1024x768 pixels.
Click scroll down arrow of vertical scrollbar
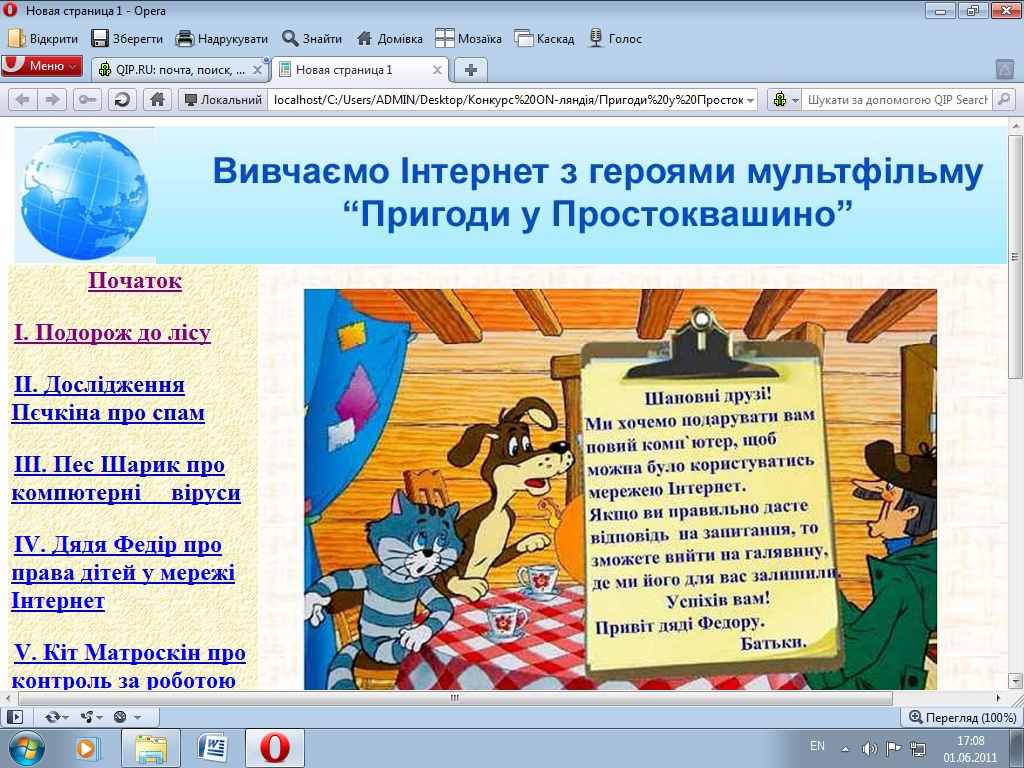[1015, 681]
